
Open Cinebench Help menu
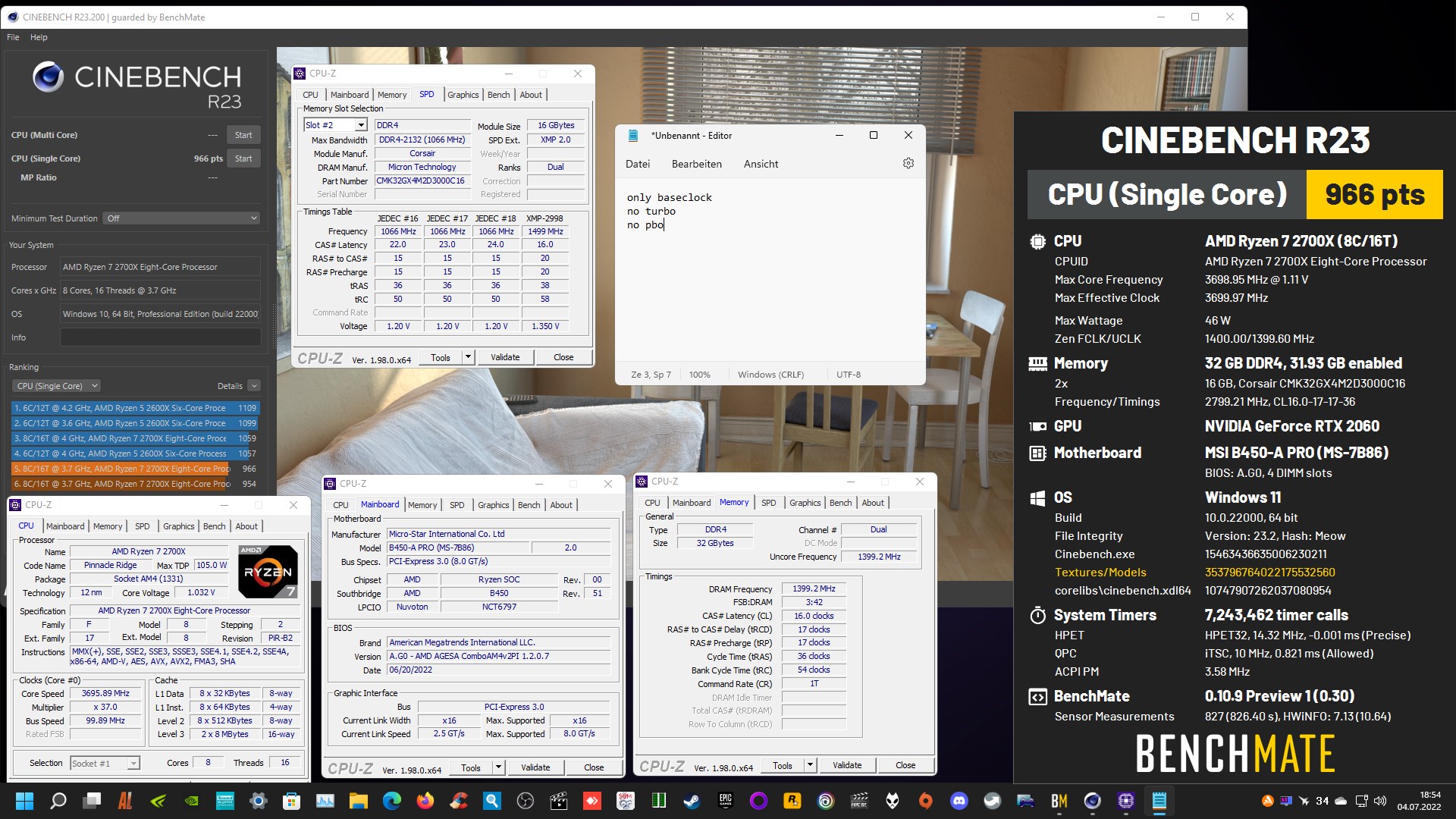click(39, 37)
